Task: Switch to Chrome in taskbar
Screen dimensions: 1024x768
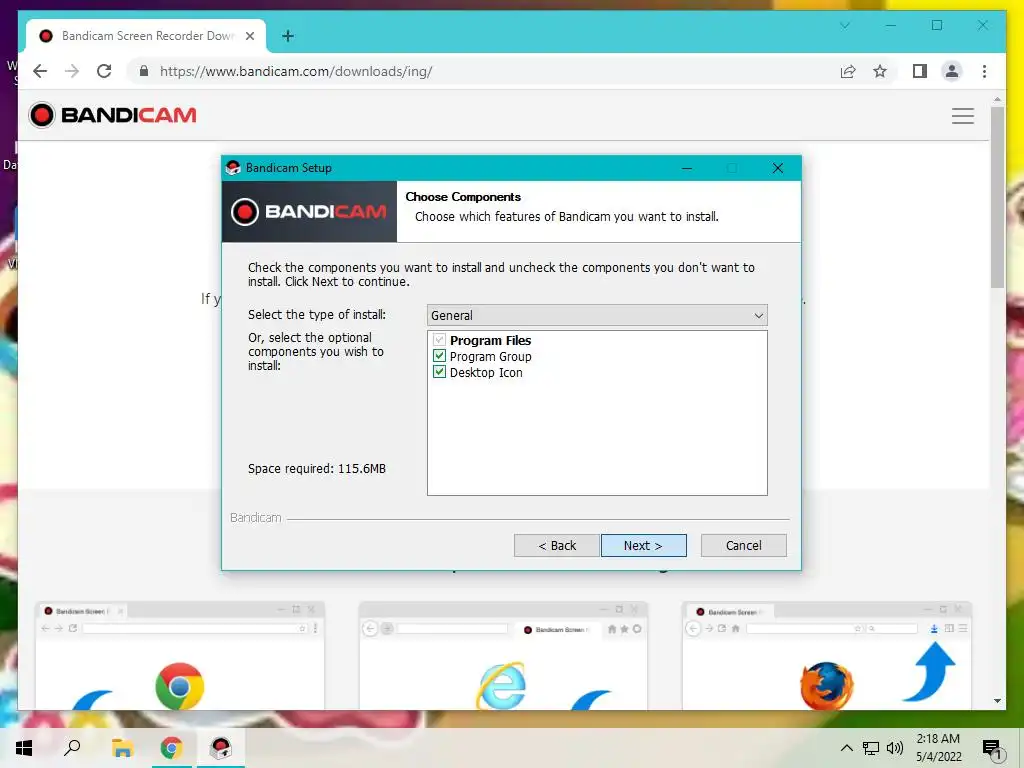Action: pyautogui.click(x=172, y=748)
